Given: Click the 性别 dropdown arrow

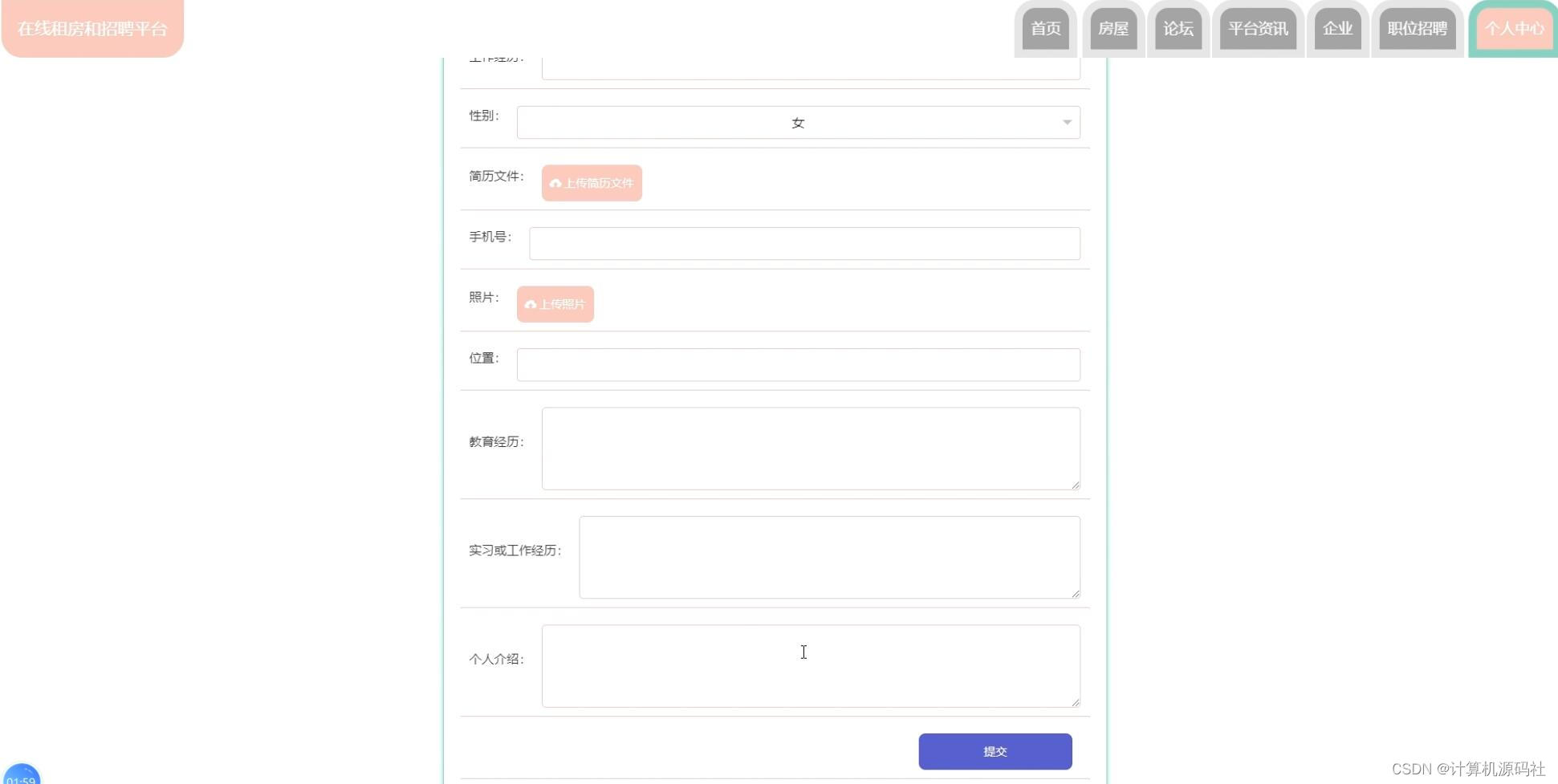Looking at the screenshot, I should point(1067,123).
